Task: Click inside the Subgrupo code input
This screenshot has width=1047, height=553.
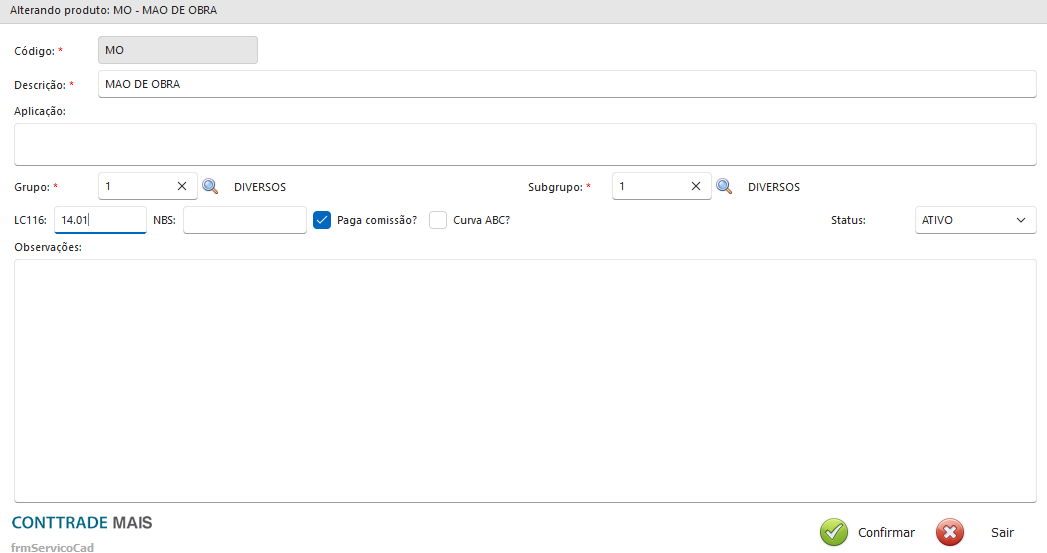Action: 650,186
